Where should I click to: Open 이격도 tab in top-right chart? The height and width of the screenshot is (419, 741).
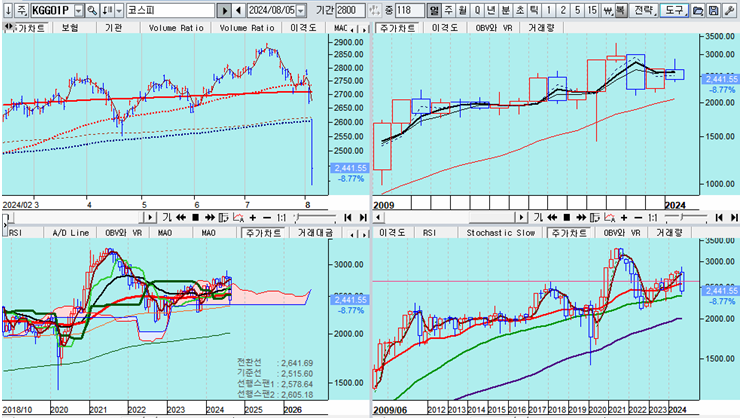445,28
